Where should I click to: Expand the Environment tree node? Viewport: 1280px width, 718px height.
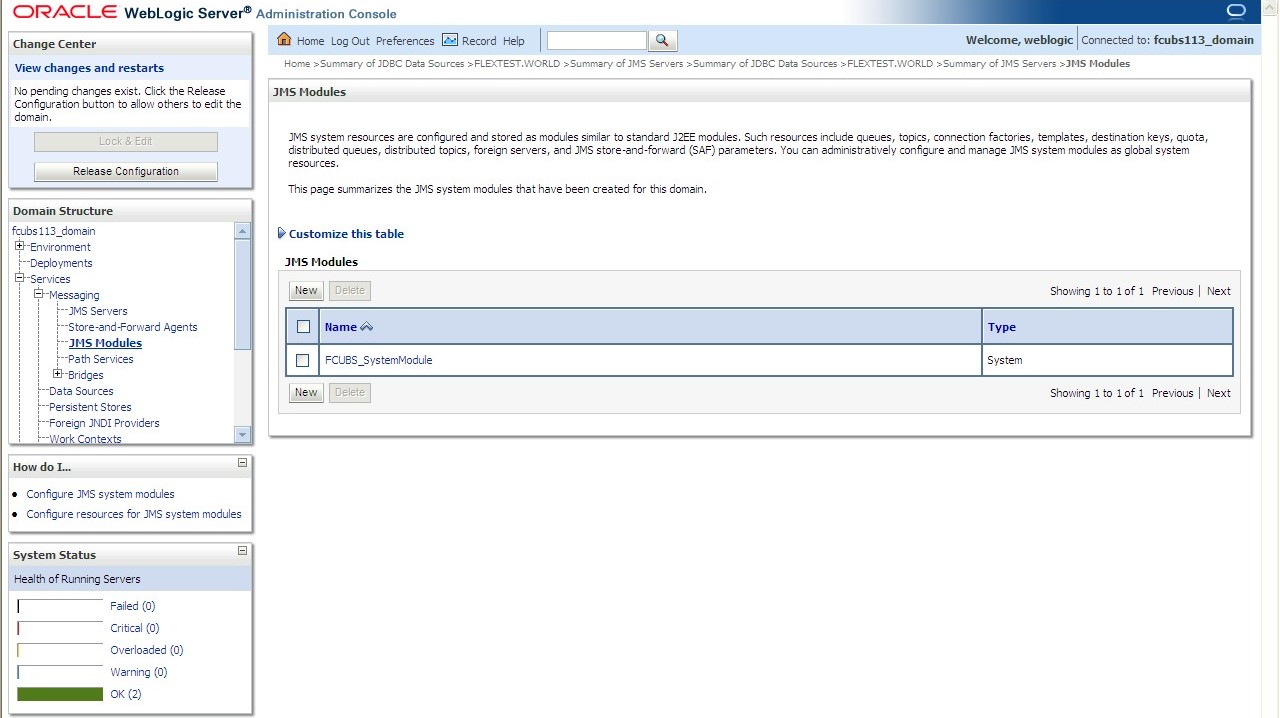click(20, 247)
